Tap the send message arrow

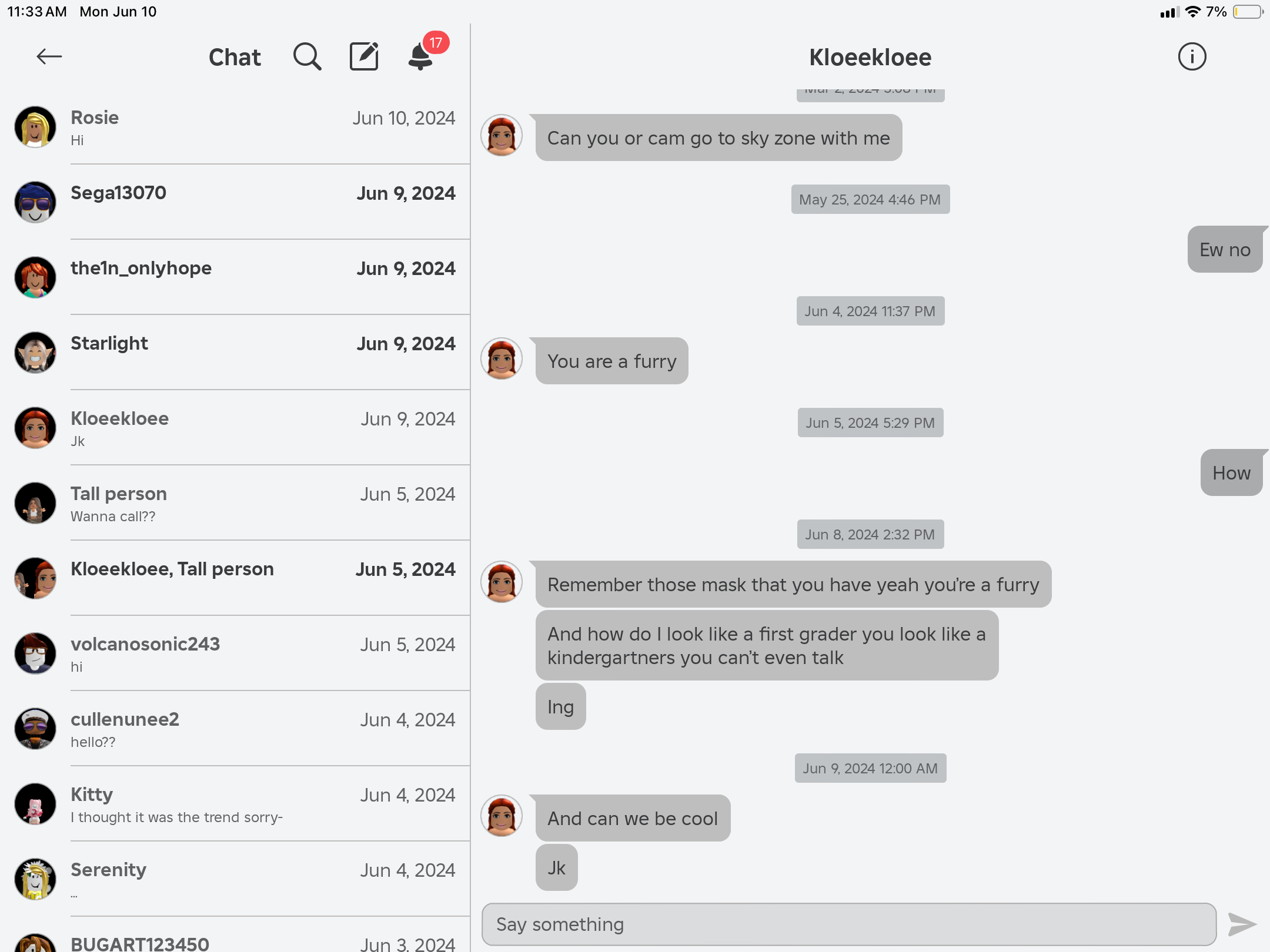pos(1242,924)
